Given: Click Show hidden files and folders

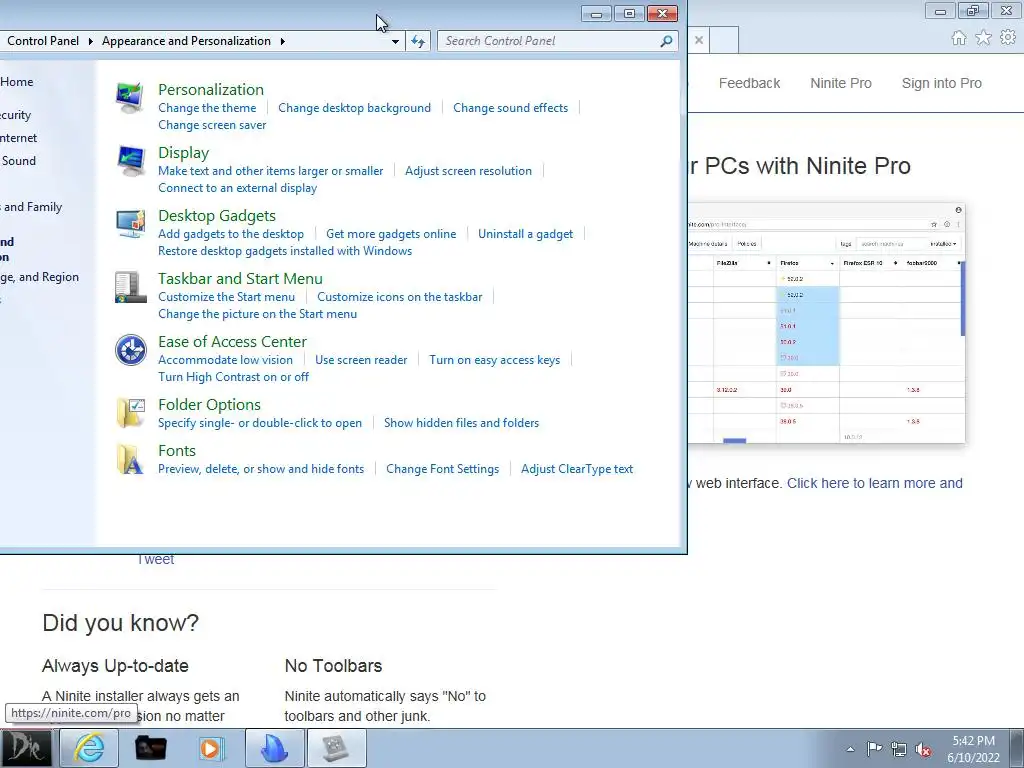Looking at the screenshot, I should click(462, 423).
